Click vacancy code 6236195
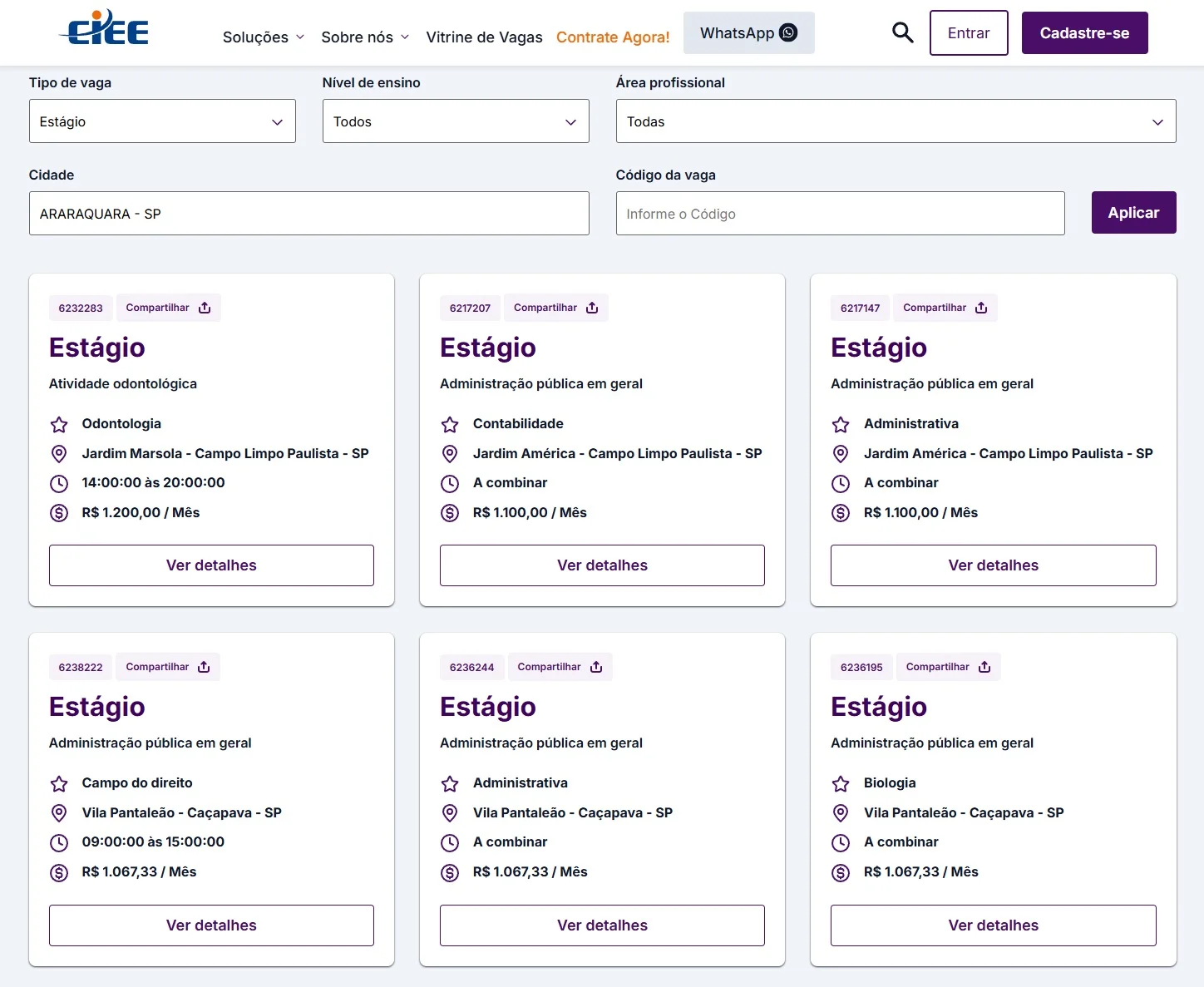 coord(861,667)
